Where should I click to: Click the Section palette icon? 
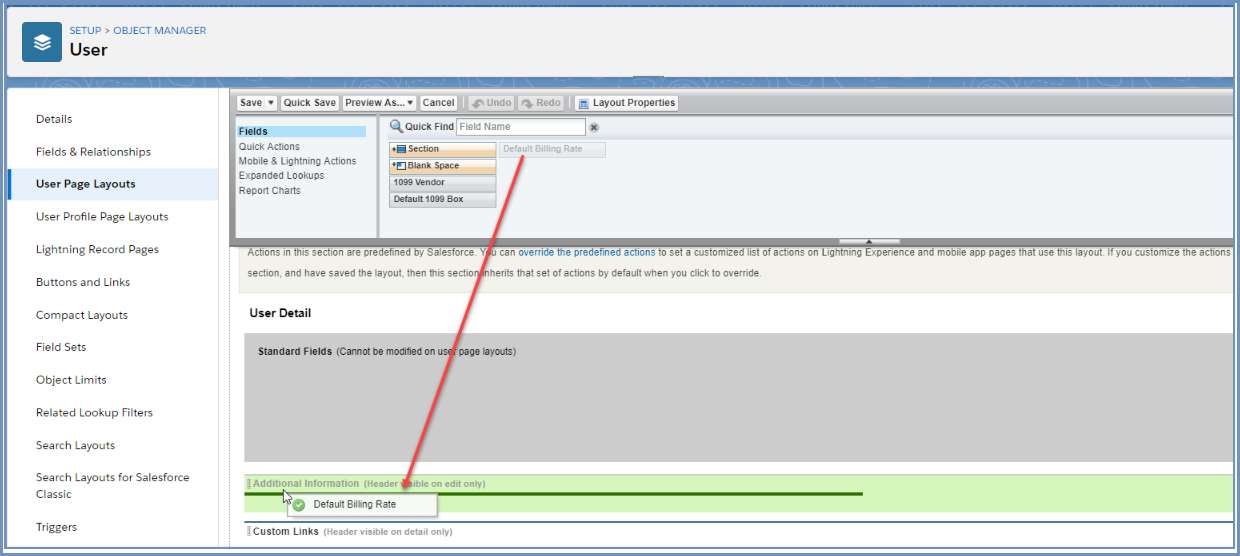point(400,149)
